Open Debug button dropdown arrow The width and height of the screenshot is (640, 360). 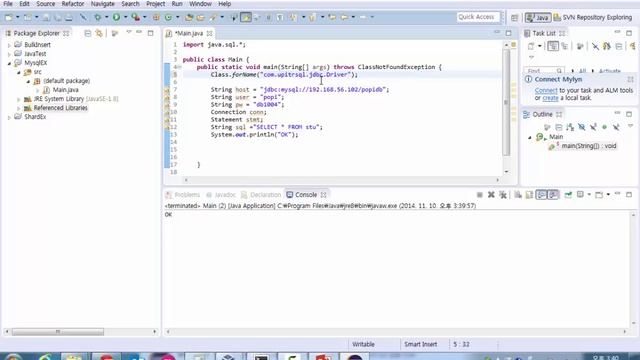(106, 17)
